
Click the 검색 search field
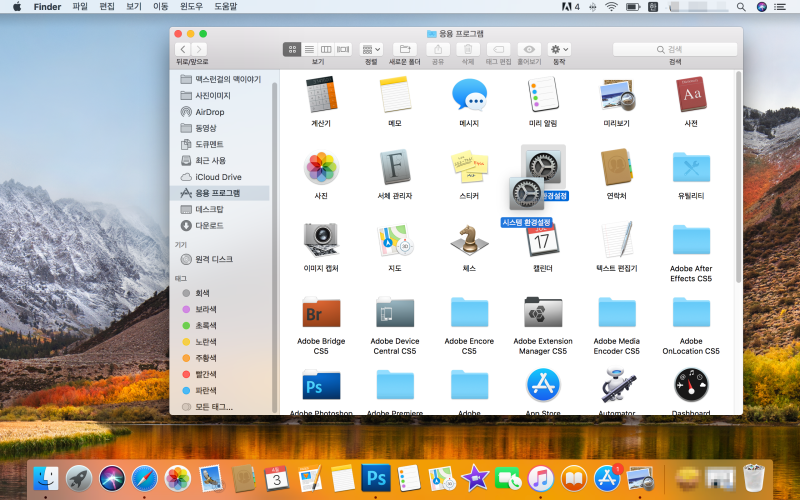pos(675,49)
